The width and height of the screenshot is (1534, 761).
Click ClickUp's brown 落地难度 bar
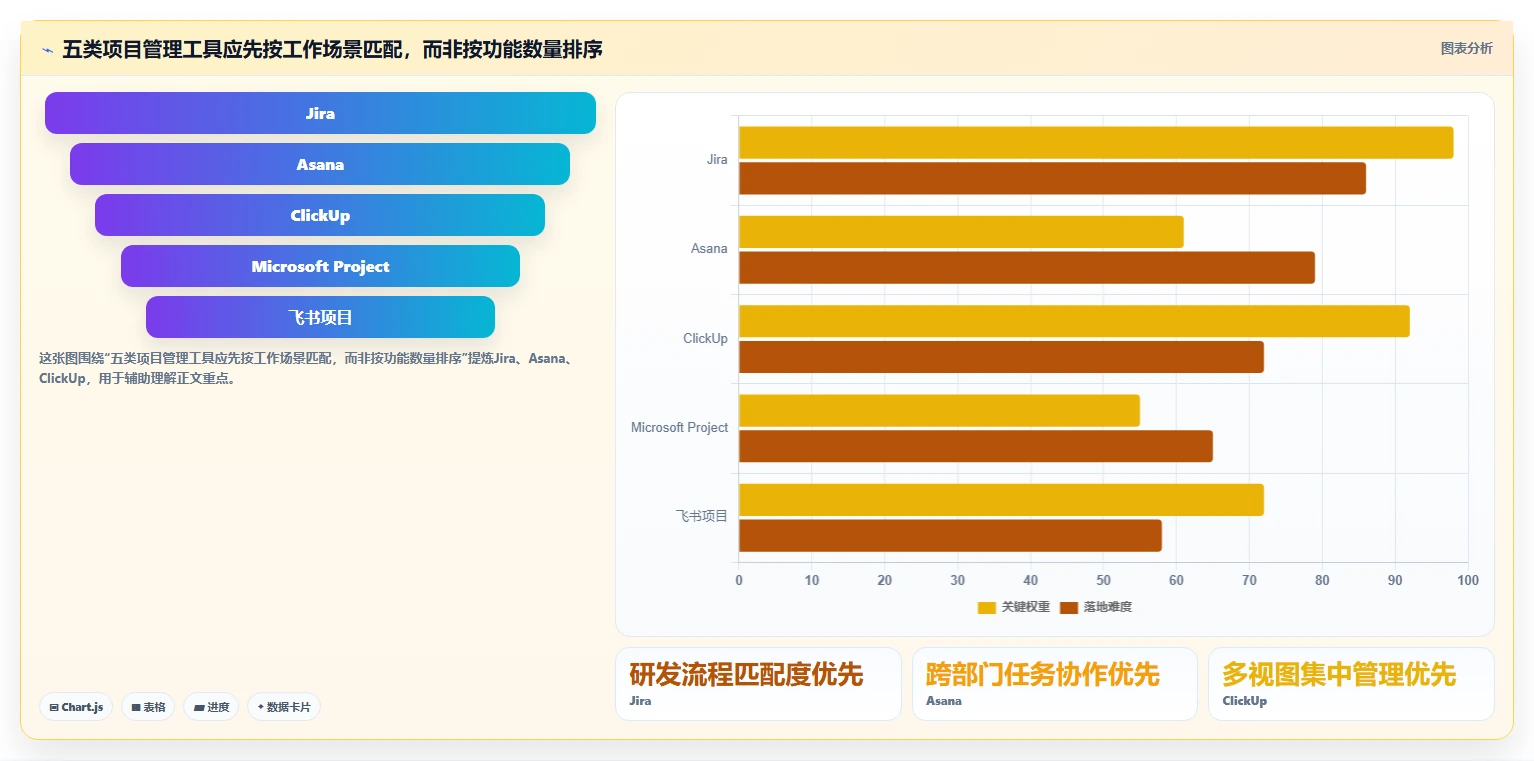[x=1001, y=357]
